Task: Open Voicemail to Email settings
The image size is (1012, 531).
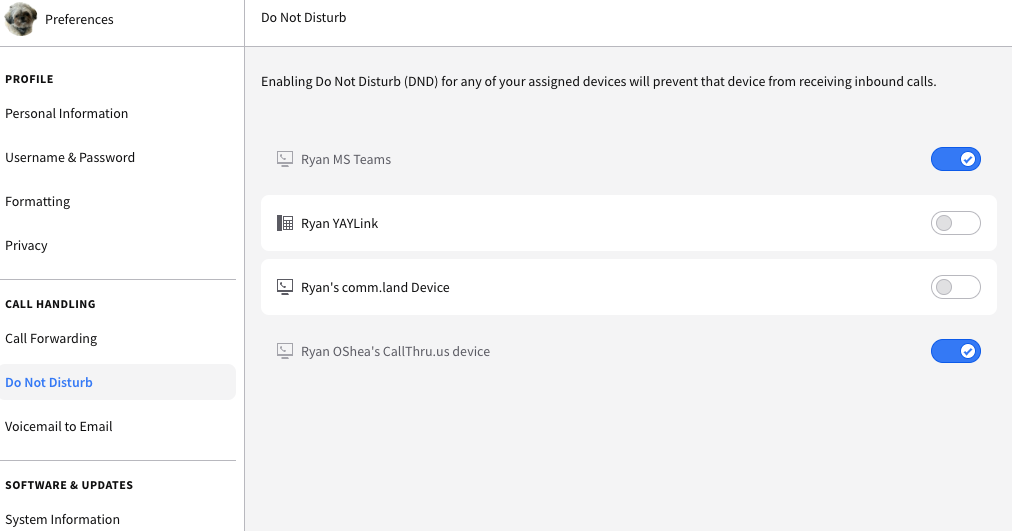Action: [59, 426]
